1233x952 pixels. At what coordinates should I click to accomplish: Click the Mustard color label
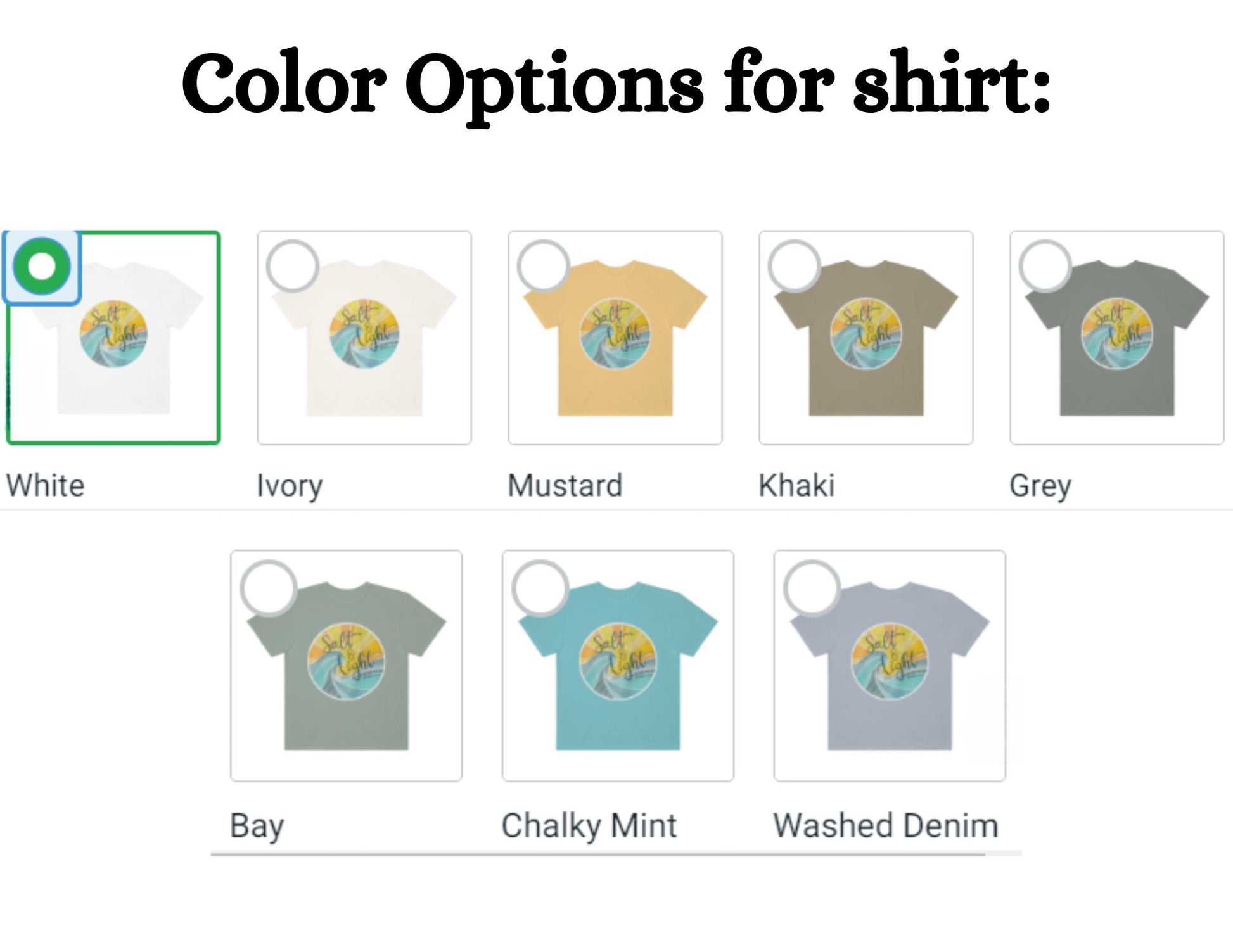pyautogui.click(x=565, y=486)
